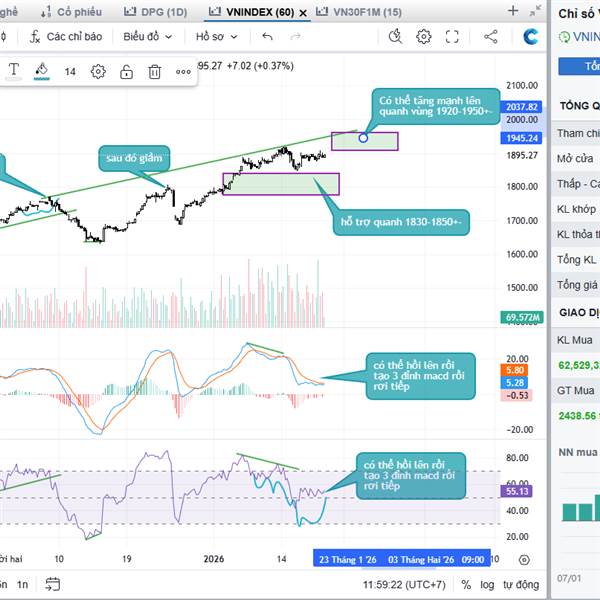The width and height of the screenshot is (600, 600).
Task: Open the background fill color picker
Action: click(41, 71)
